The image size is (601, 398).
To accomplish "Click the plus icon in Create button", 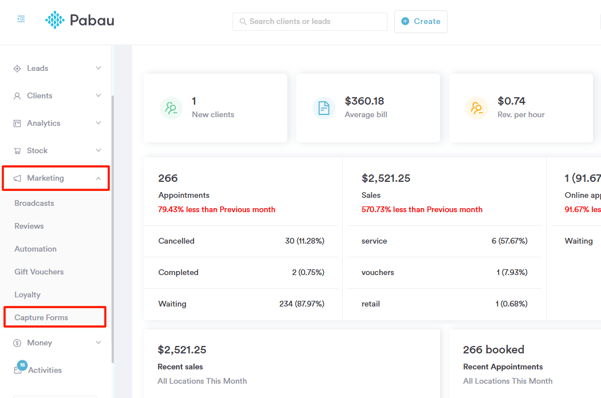I will [x=405, y=21].
